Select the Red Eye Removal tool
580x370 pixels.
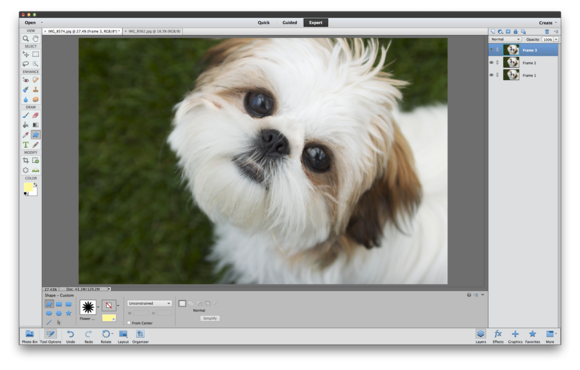(x=26, y=80)
